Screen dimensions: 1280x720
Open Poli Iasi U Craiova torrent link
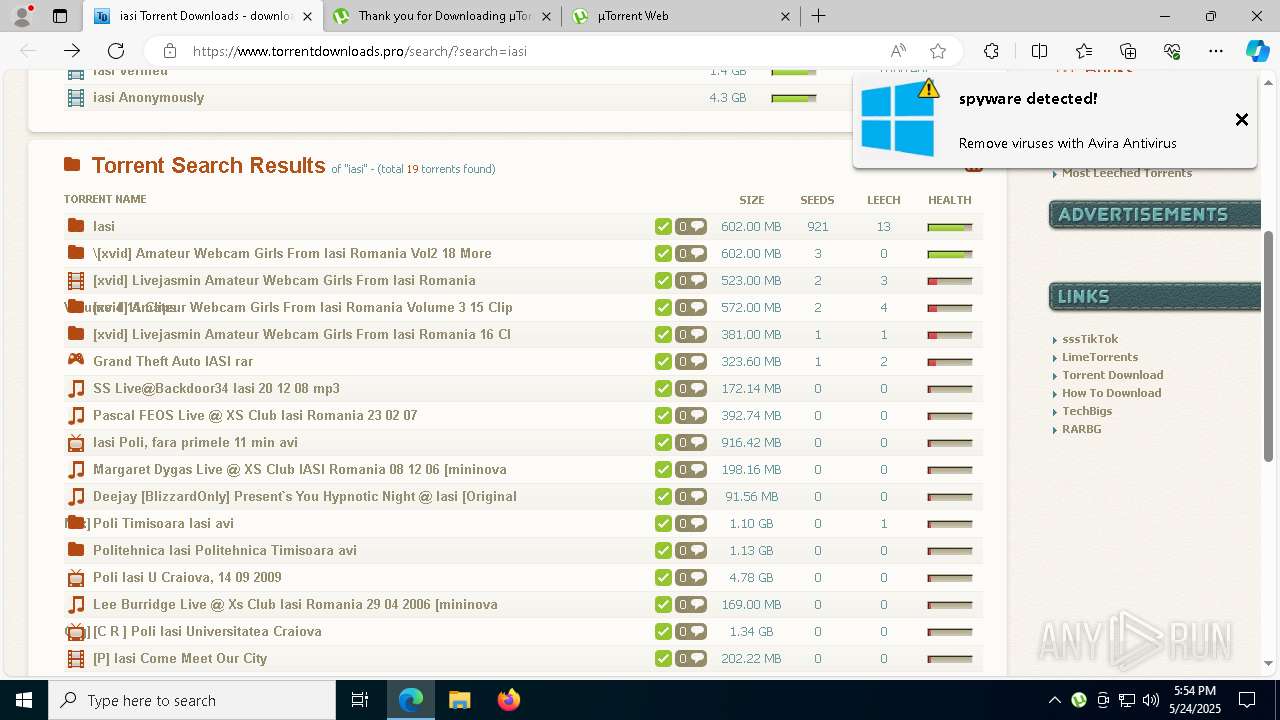[187, 577]
